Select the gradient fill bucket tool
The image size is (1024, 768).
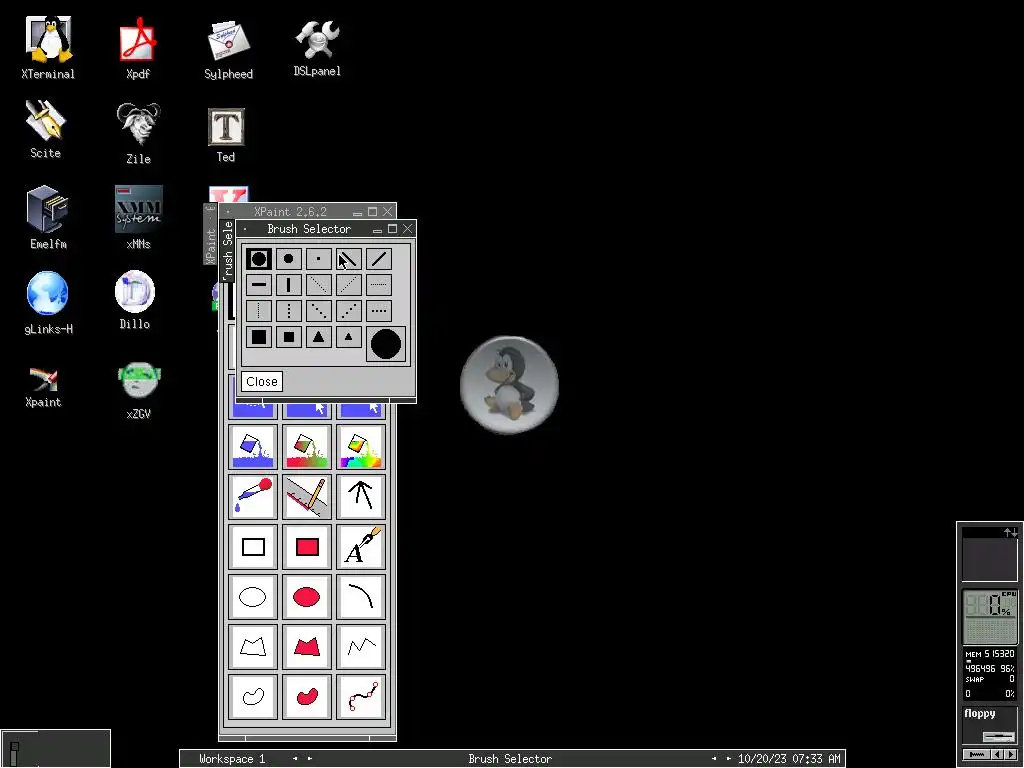[x=307, y=447]
